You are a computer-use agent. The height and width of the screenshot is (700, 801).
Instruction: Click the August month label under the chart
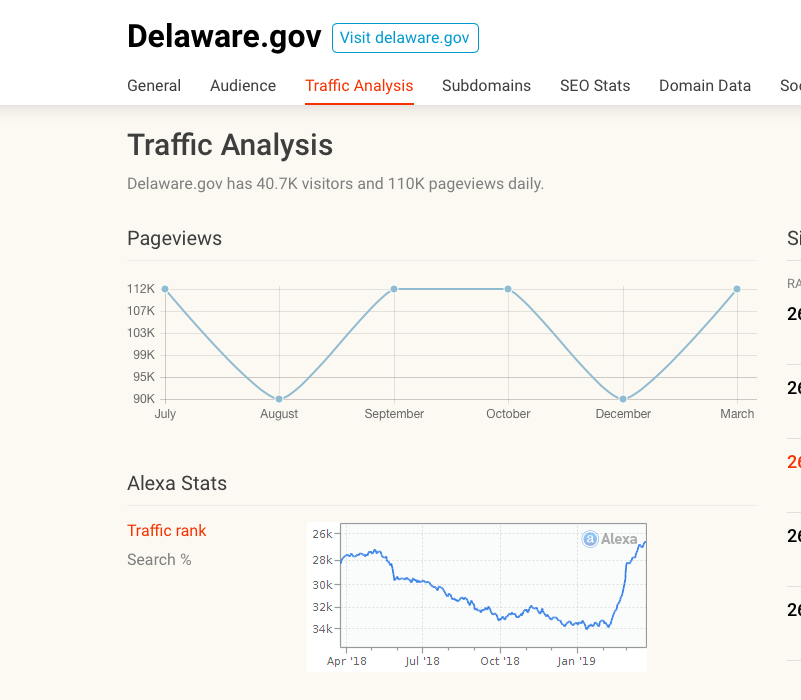(x=279, y=414)
